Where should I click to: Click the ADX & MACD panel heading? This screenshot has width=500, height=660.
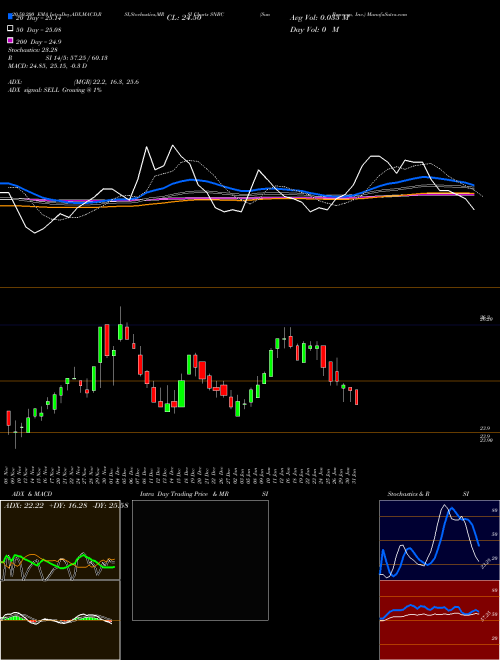(32, 494)
